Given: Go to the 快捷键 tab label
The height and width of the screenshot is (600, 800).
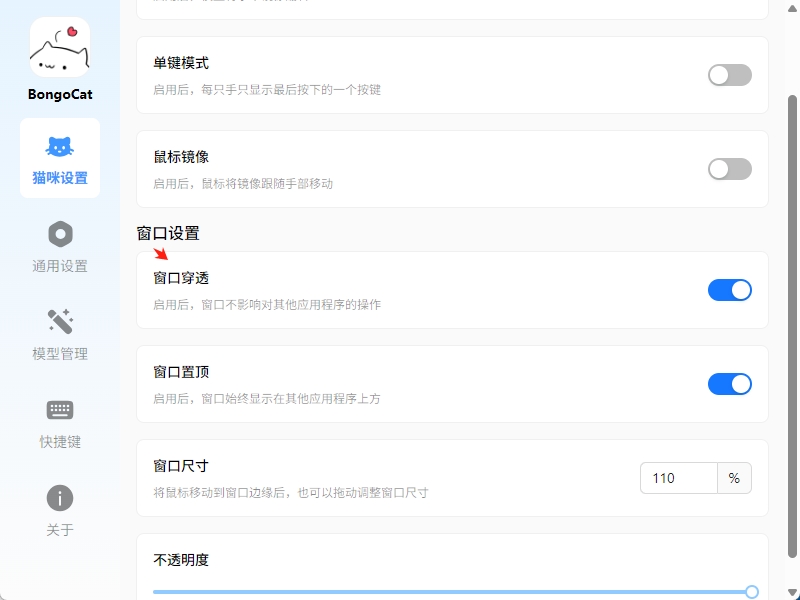Looking at the screenshot, I should (60, 442).
